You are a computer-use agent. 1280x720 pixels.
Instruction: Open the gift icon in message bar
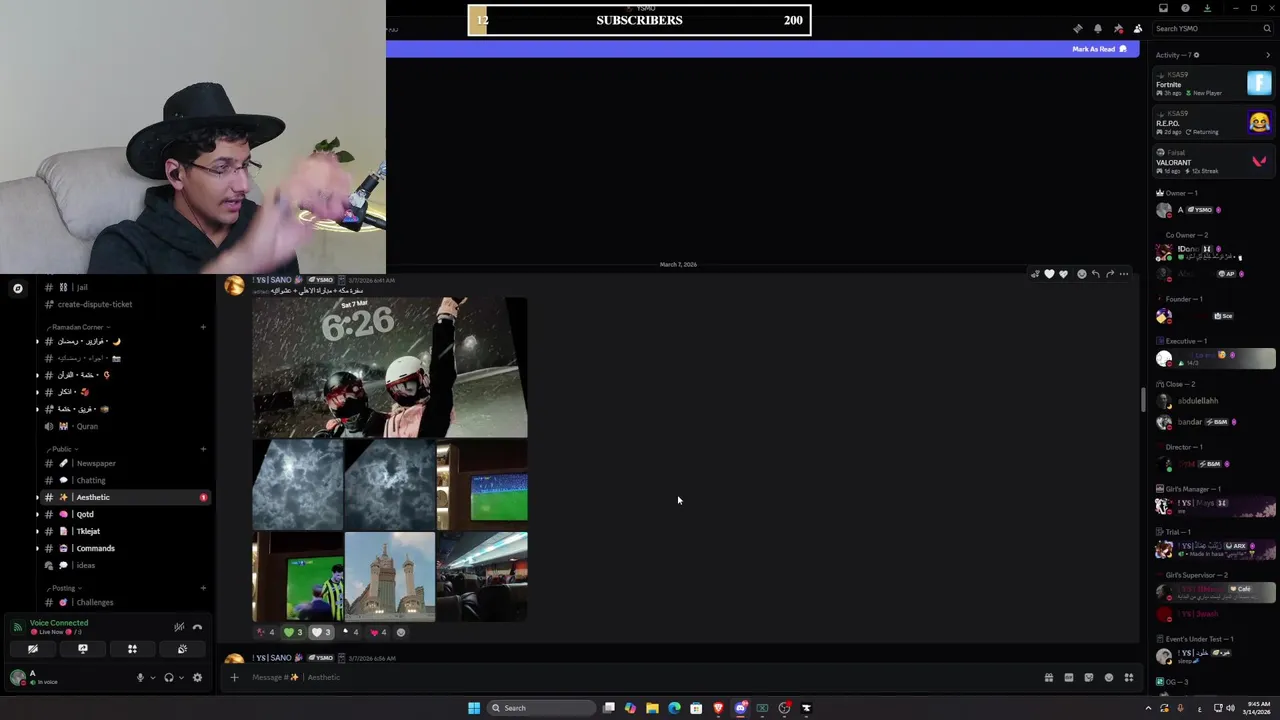pyautogui.click(x=1049, y=677)
